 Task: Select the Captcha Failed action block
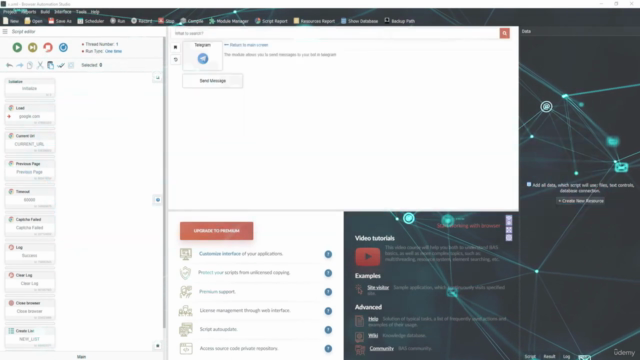(30, 226)
